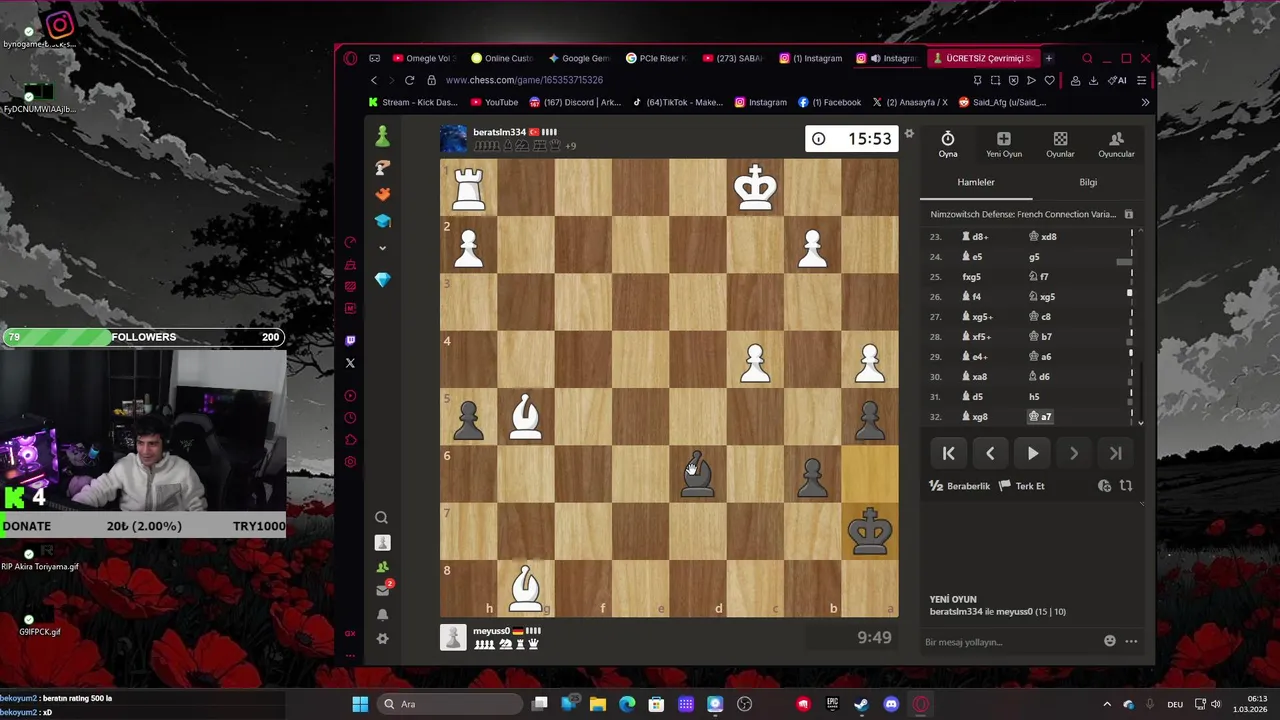The height and width of the screenshot is (720, 1280).
Task: Click the black king on highlighted square
Action: pos(869,531)
